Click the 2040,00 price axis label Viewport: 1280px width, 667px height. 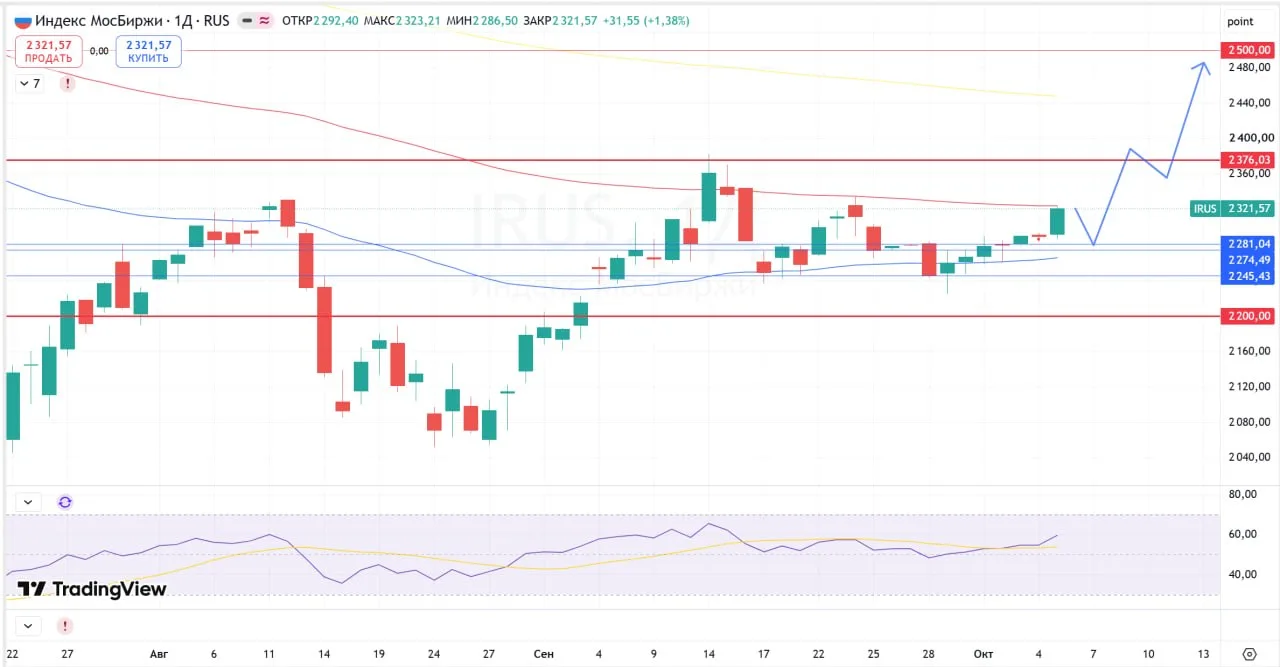1250,457
